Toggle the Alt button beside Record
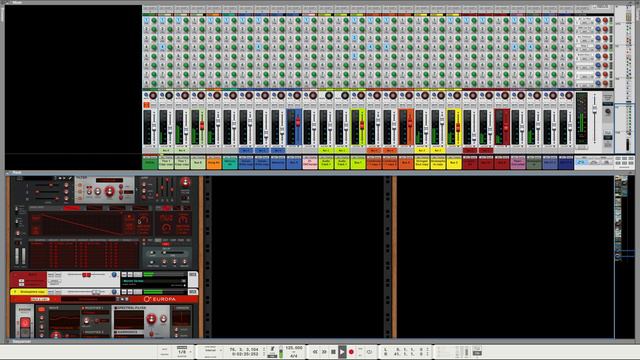Viewport: 640px width, 360px height. (360, 355)
